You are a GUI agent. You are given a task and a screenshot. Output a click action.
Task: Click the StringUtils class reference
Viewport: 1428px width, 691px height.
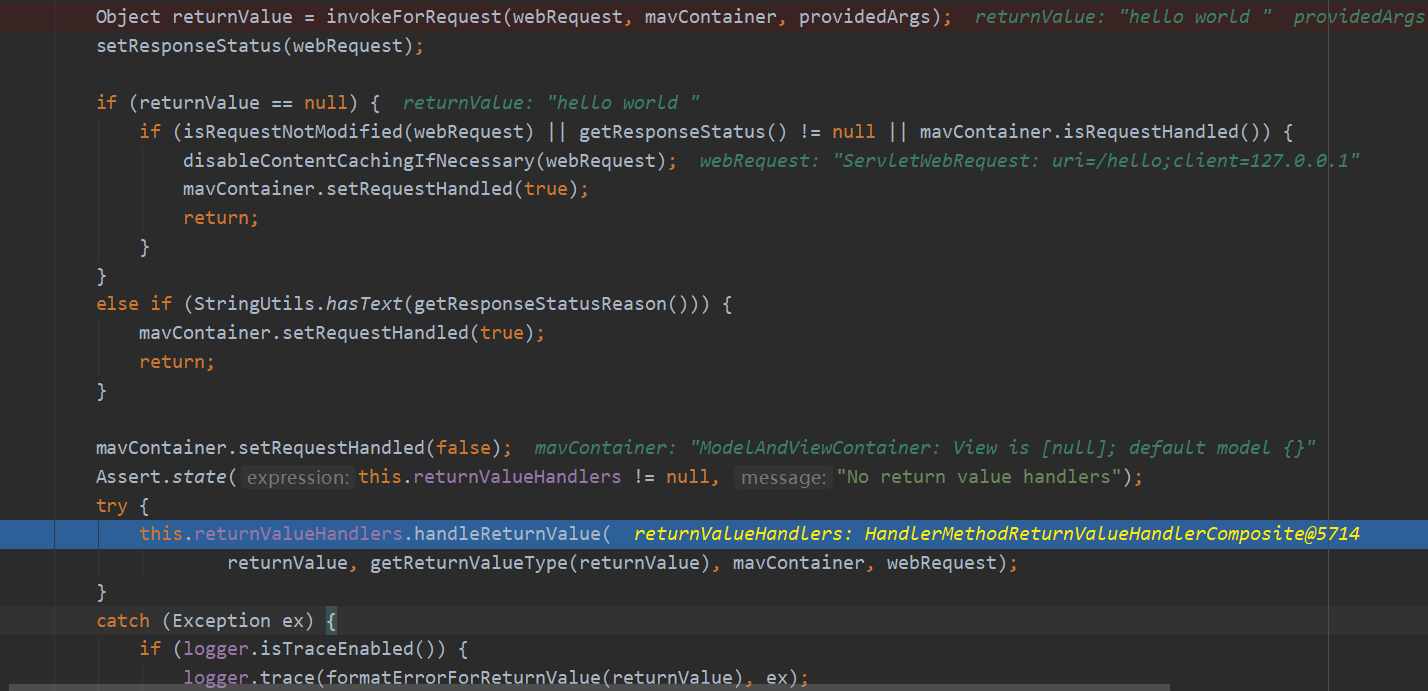(x=254, y=304)
